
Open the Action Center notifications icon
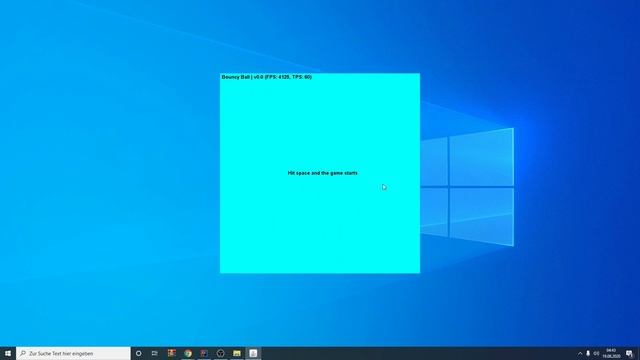tap(629, 353)
